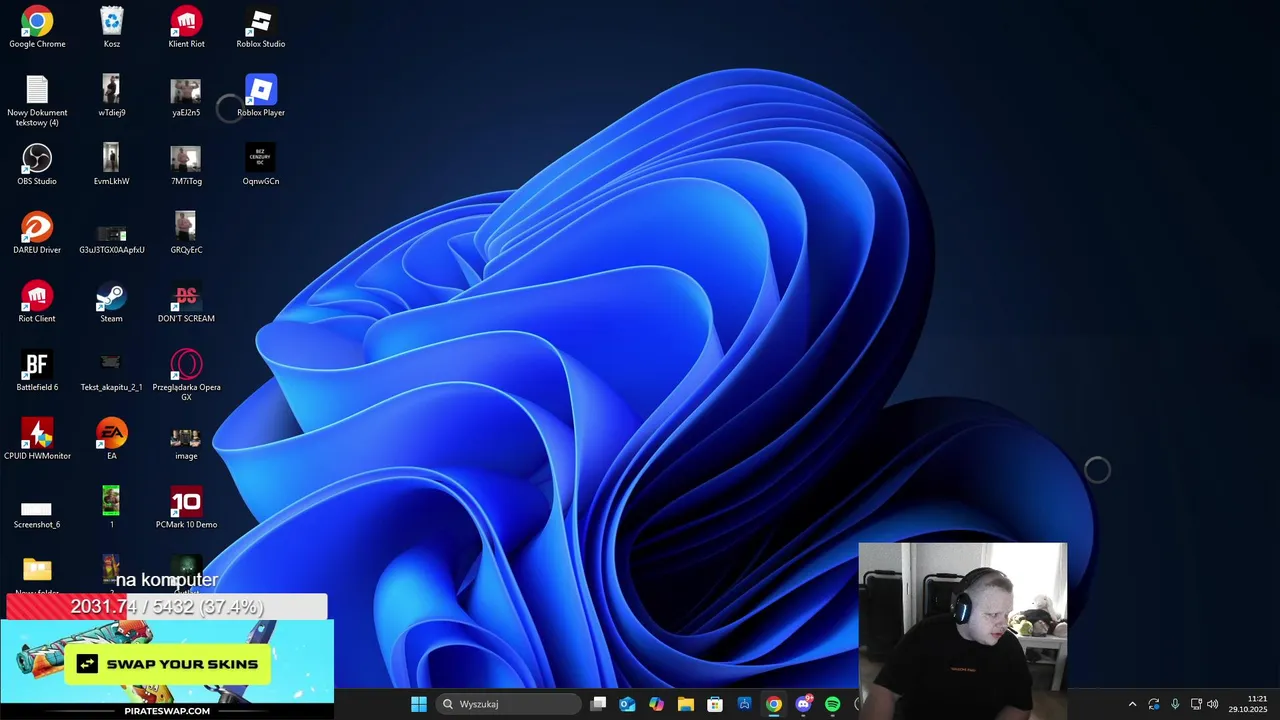Switch to Chrome on the taskbar
Viewport: 1280px width, 720px height.
774,704
